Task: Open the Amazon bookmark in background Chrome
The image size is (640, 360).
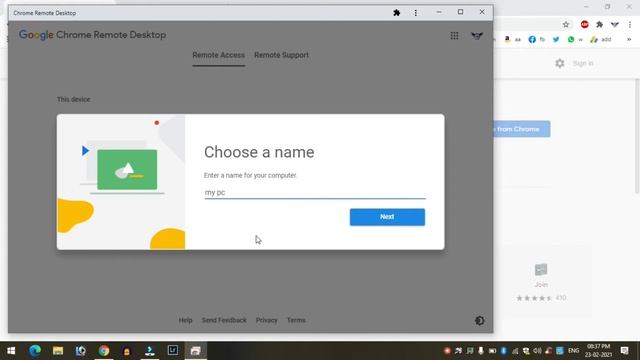Action: coord(512,39)
